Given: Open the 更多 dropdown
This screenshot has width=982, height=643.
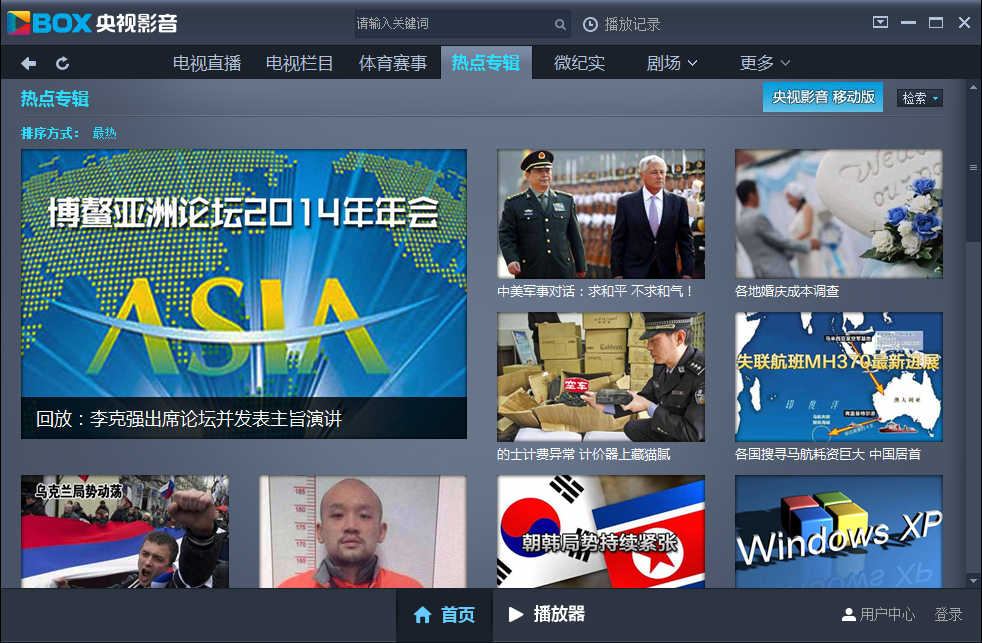Looking at the screenshot, I should point(763,62).
